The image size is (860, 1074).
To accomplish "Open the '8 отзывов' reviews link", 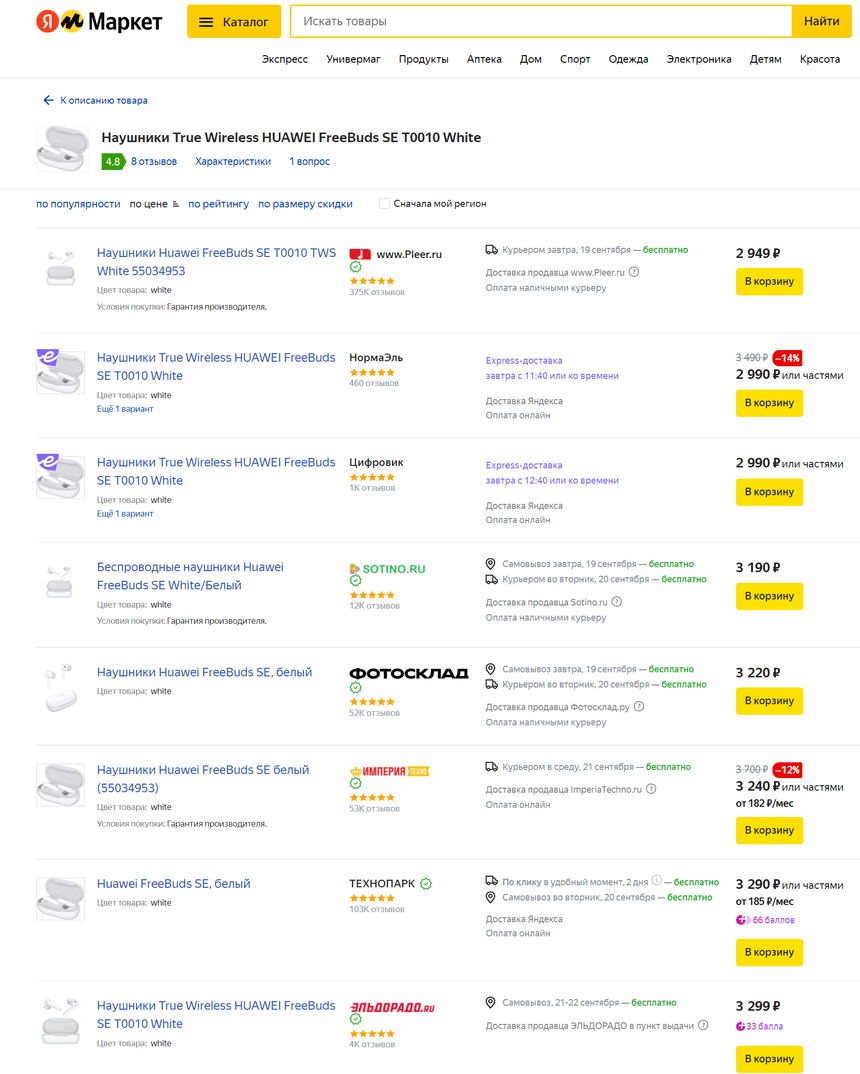I will (154, 162).
